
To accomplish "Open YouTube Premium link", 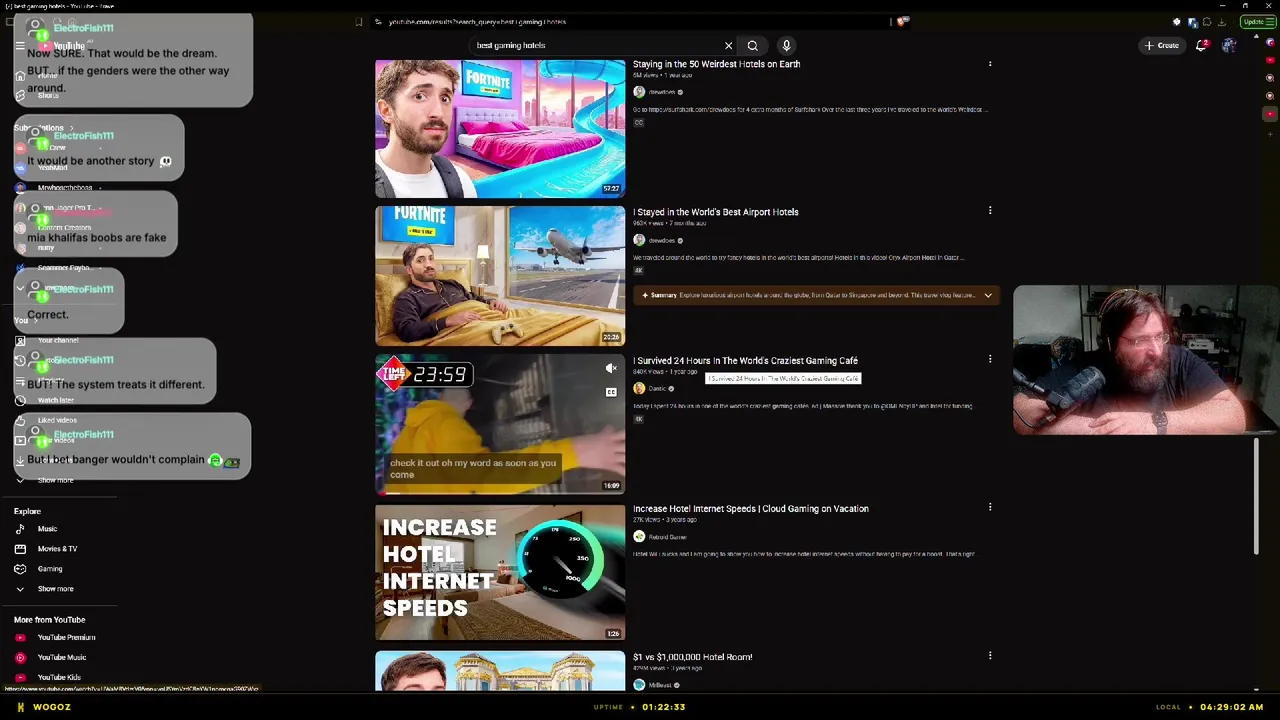I will pyautogui.click(x=66, y=637).
